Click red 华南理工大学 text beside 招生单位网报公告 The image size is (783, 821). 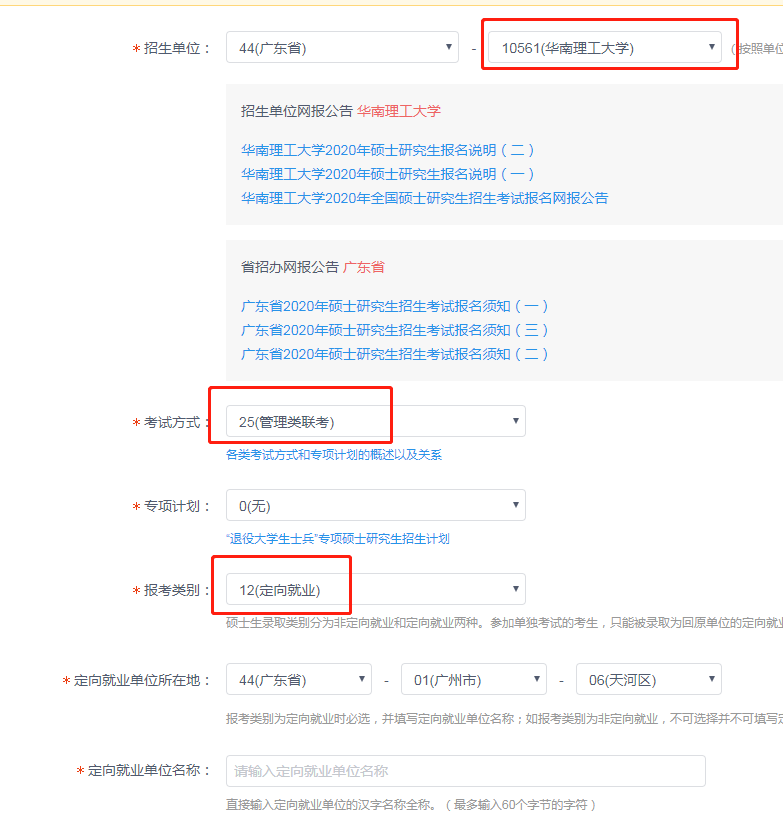pos(399,111)
